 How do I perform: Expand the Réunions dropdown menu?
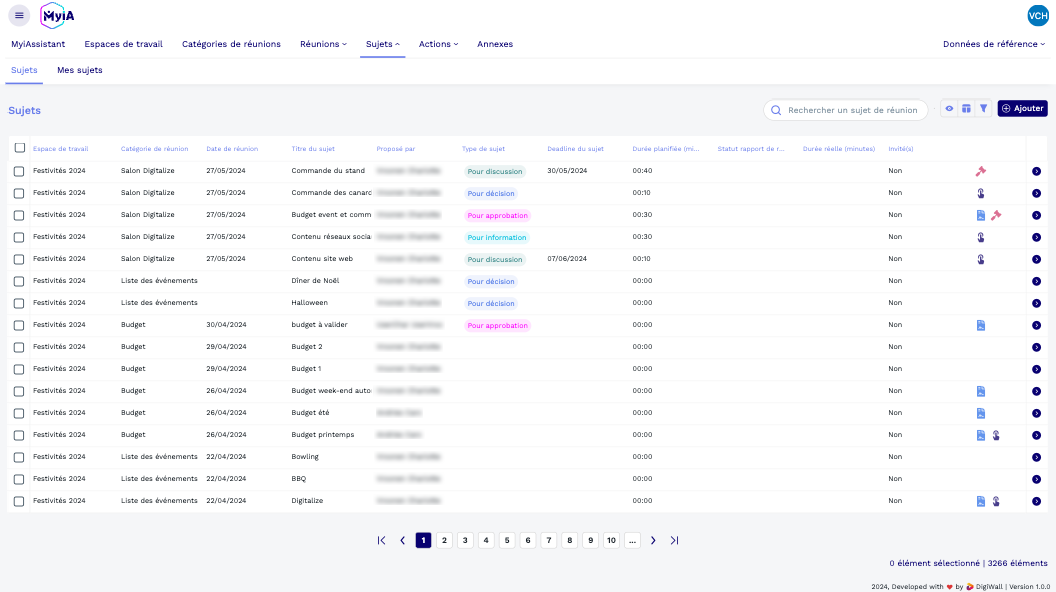(x=323, y=44)
